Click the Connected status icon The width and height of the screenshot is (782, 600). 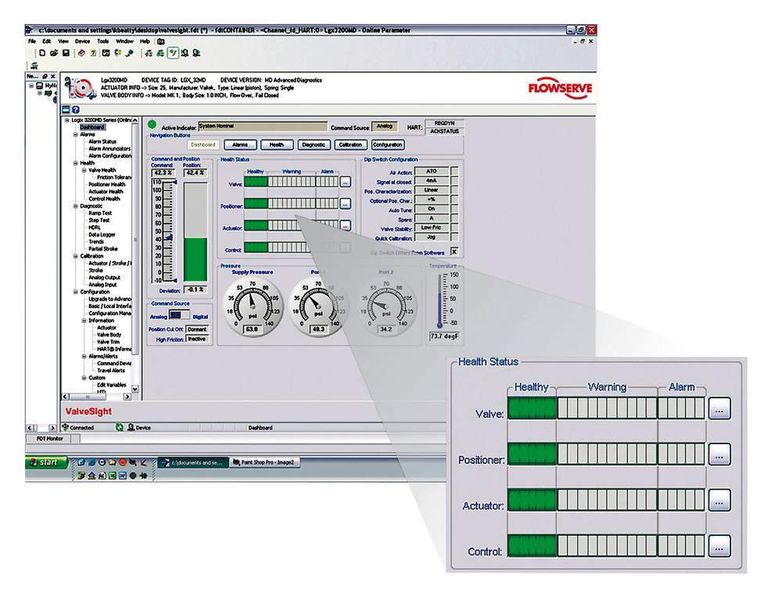(65, 427)
